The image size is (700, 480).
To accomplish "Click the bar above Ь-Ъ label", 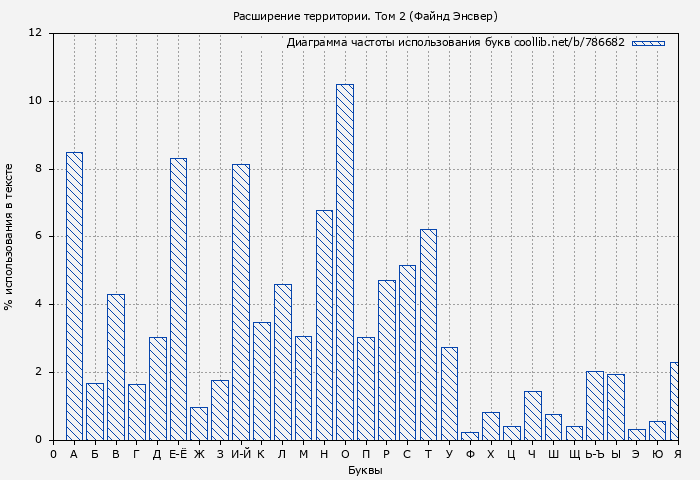I will pos(595,405).
